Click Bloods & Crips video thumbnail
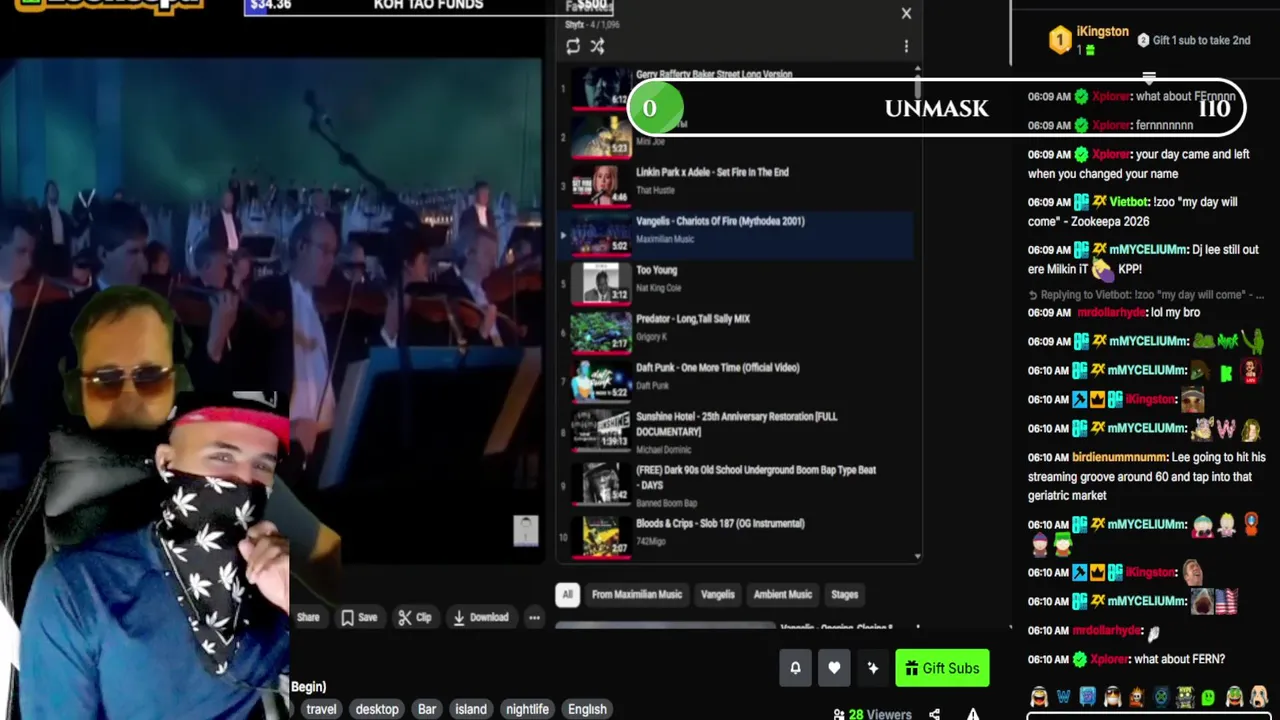 tap(601, 537)
